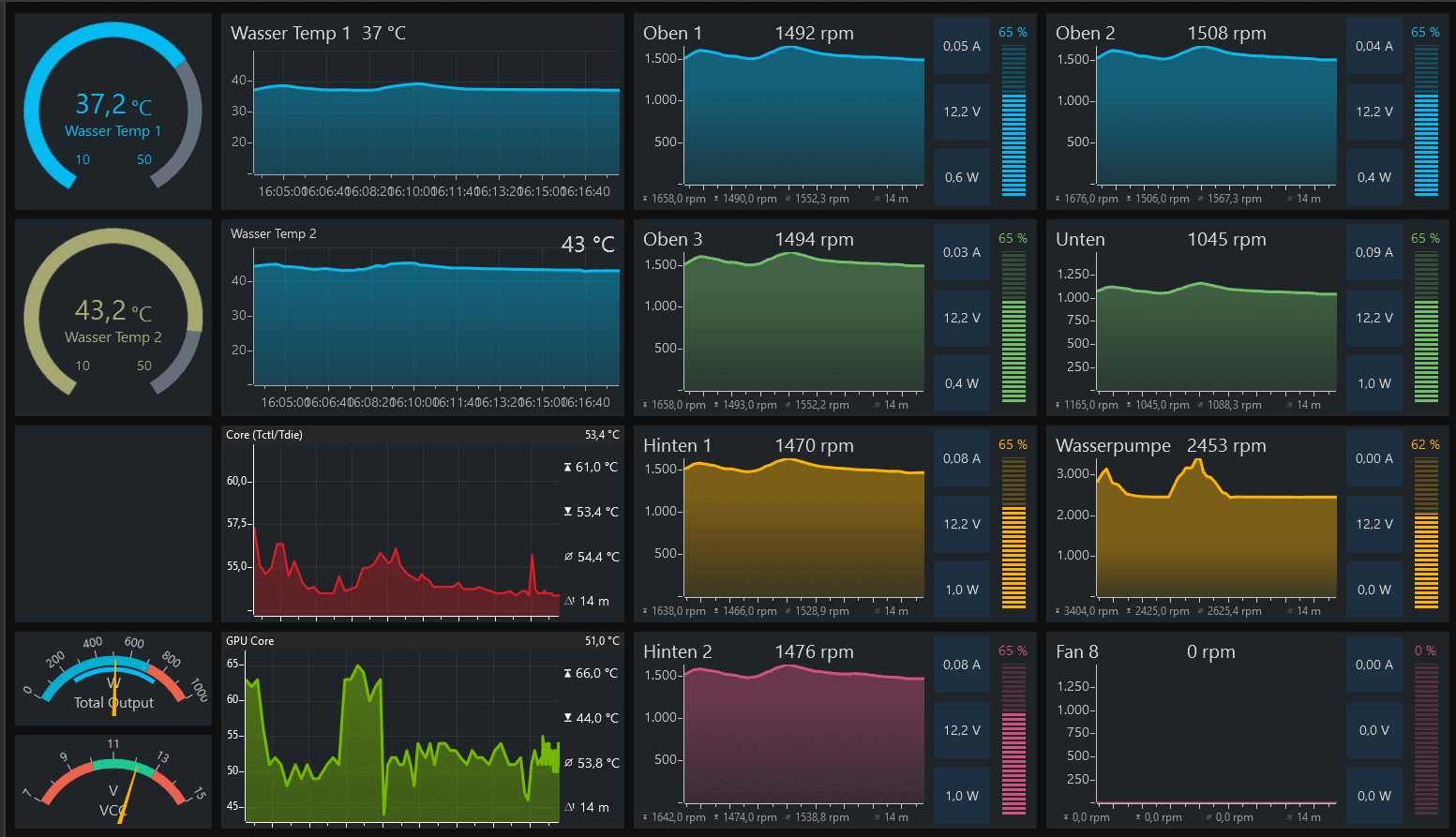The width and height of the screenshot is (1456, 837).
Task: Click the Oben 2 blue power level bar
Action: coord(1426,120)
